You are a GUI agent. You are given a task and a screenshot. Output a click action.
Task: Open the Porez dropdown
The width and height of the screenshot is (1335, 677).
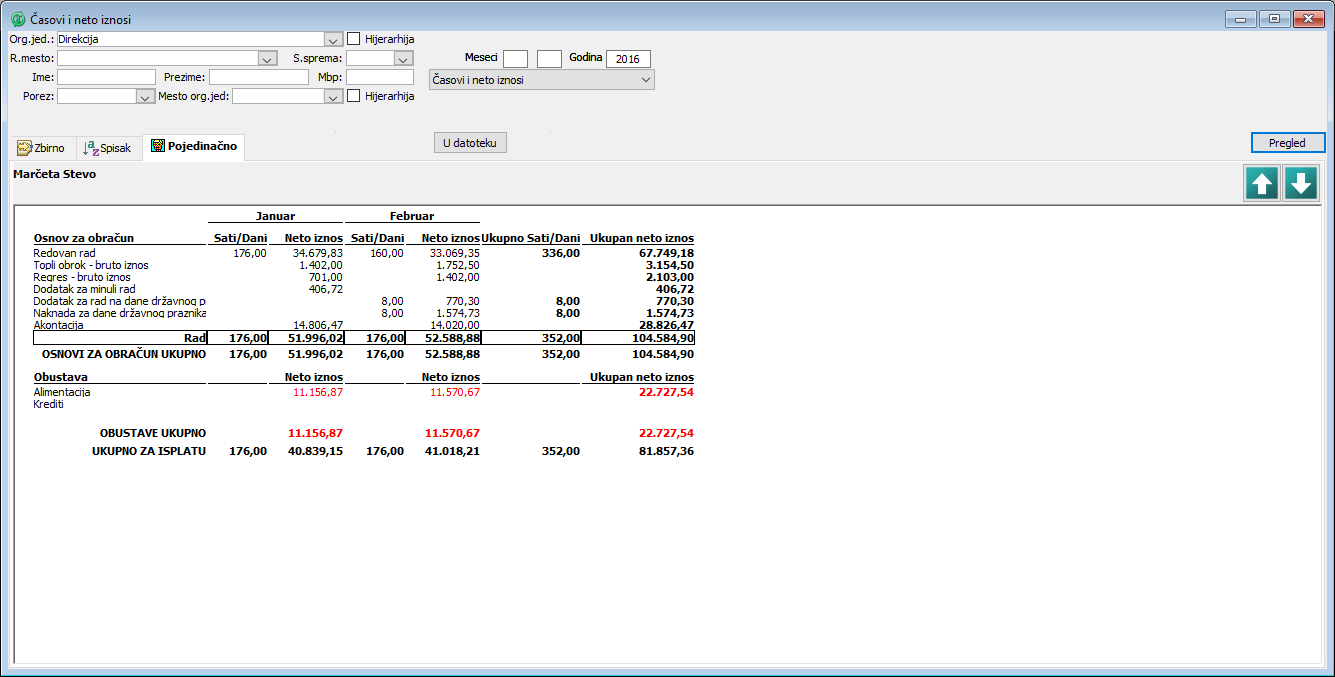pyautogui.click(x=143, y=97)
